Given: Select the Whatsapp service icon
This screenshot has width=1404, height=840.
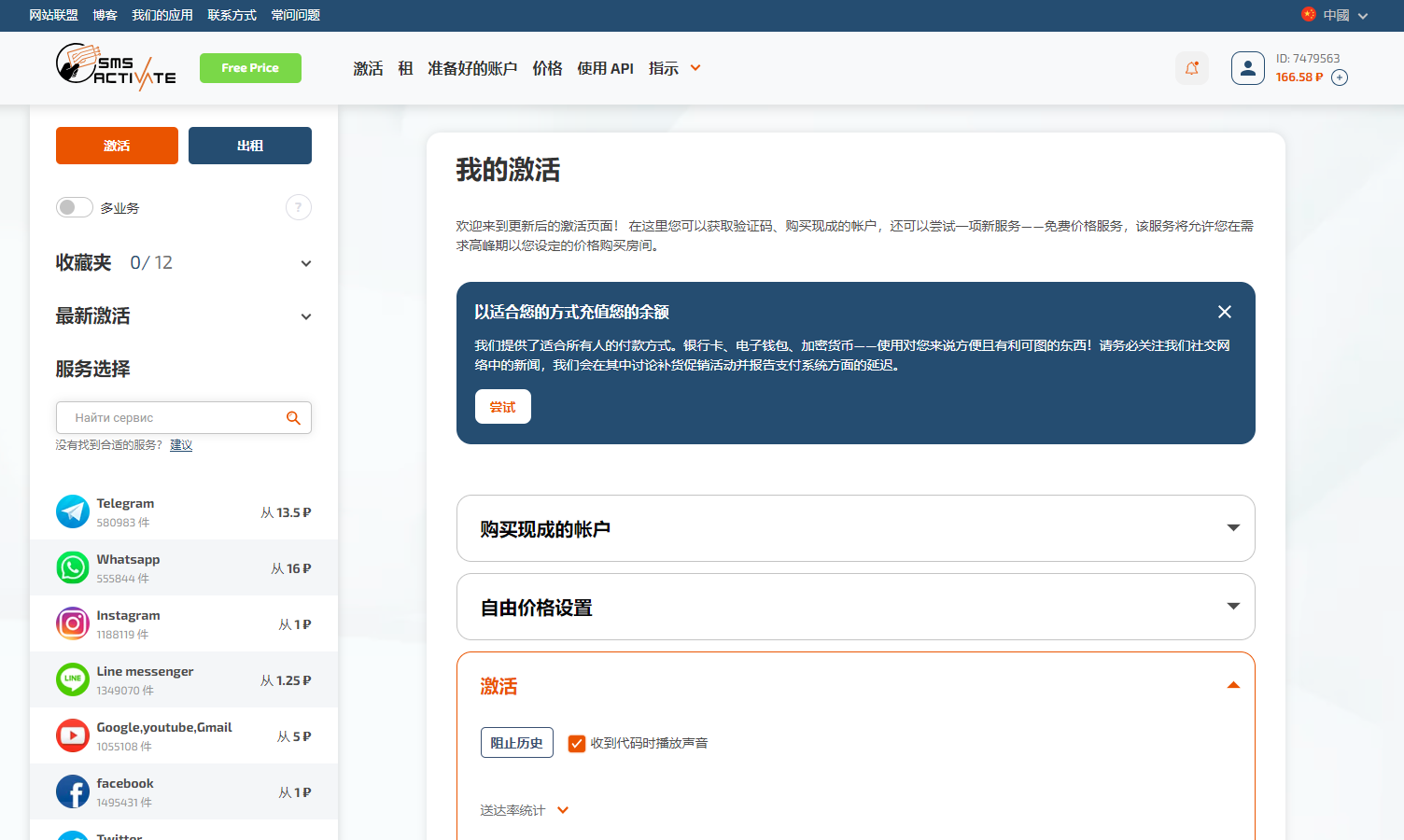Looking at the screenshot, I should (73, 567).
